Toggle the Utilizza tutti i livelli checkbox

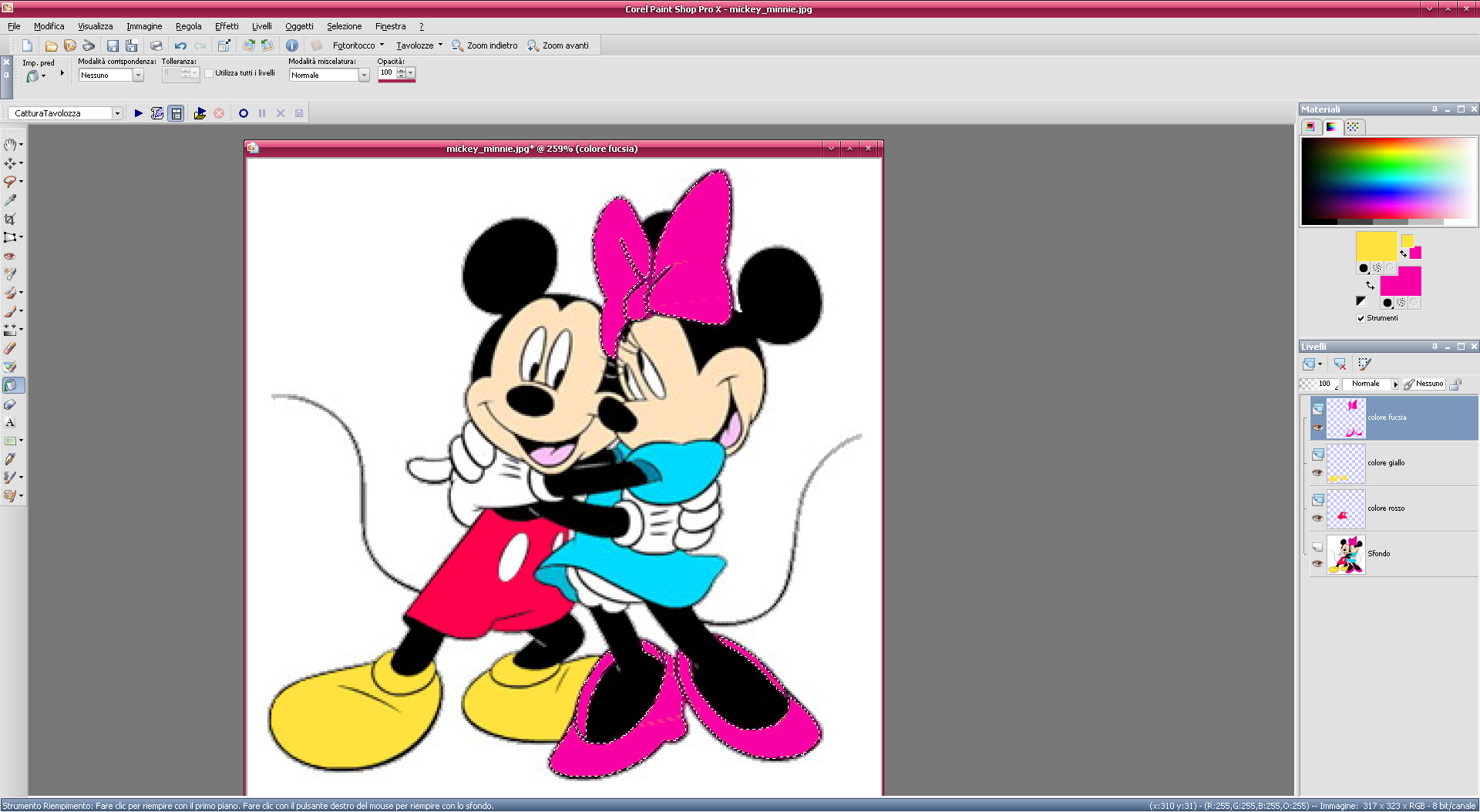tap(209, 73)
